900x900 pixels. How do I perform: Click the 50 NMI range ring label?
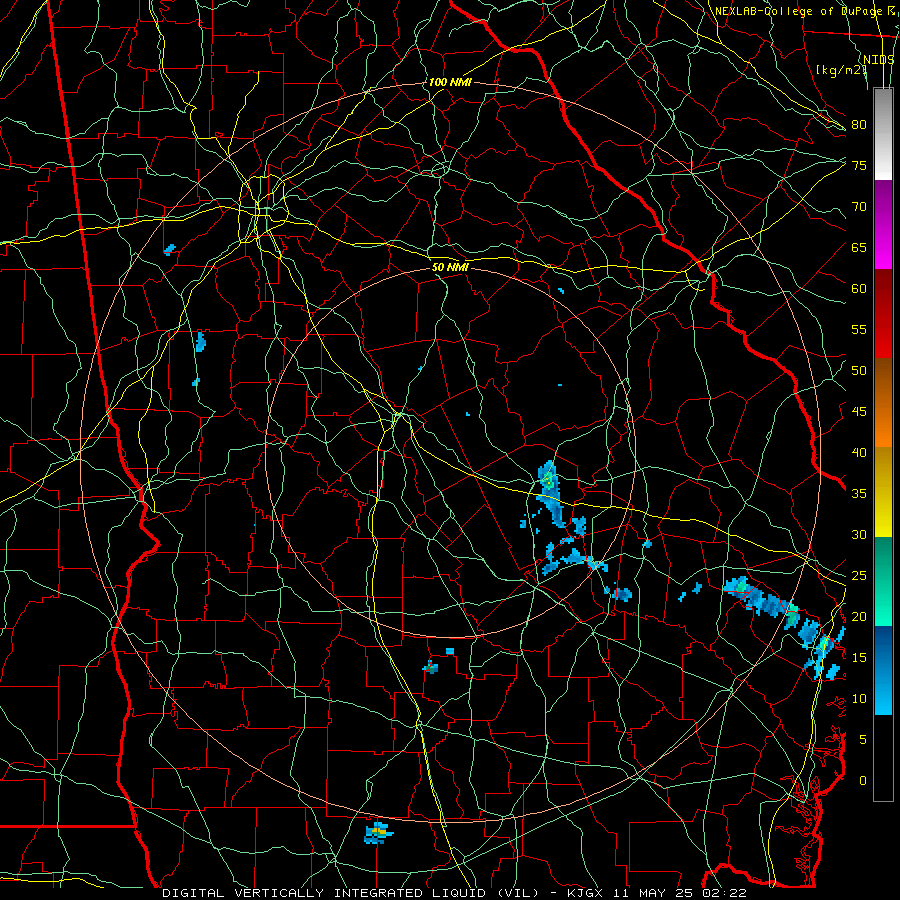coord(451,267)
